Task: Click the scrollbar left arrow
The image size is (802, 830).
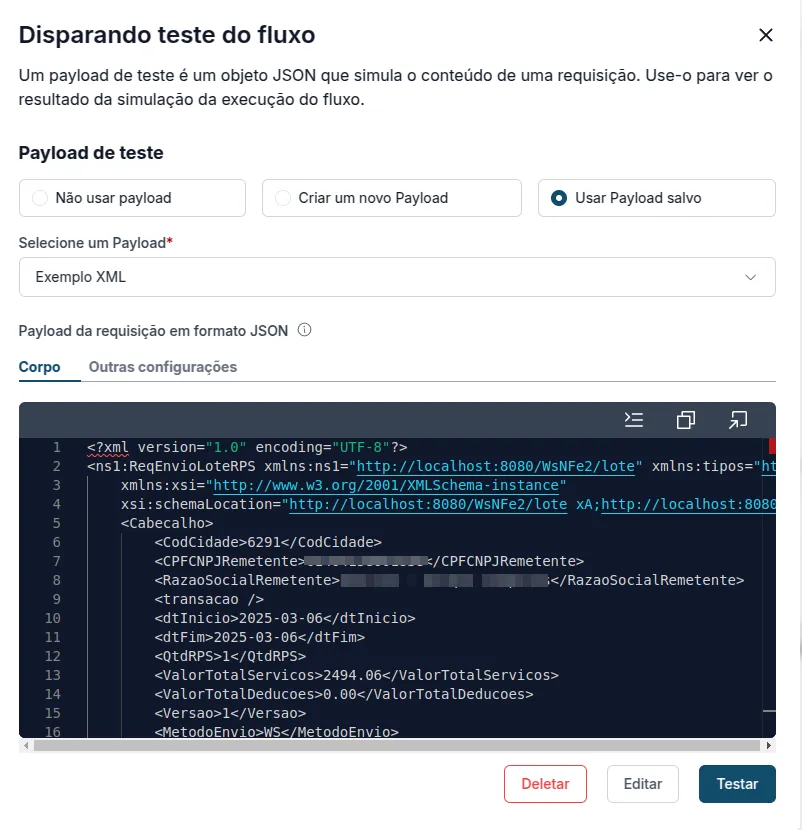Action: (x=26, y=745)
